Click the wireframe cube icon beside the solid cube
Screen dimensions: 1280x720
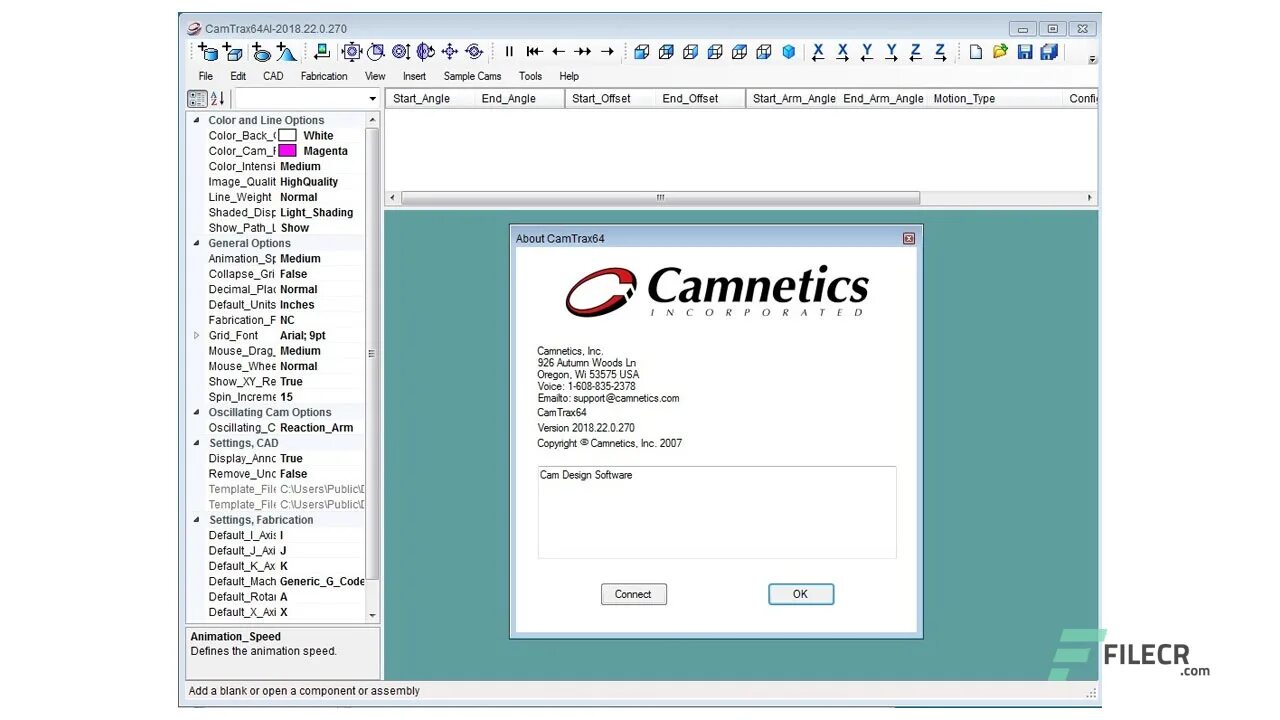(x=764, y=52)
